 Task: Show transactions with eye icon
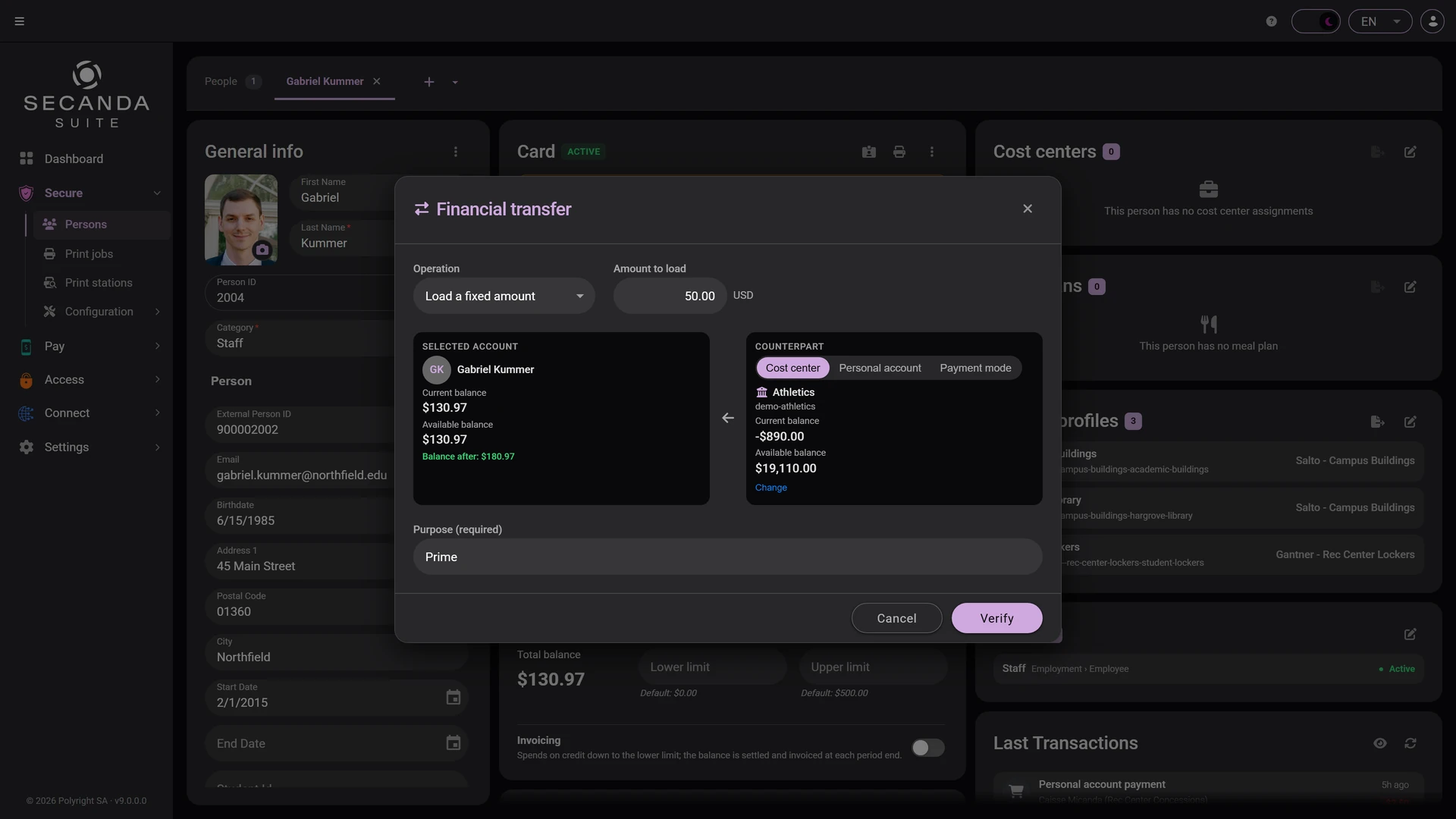point(1380,743)
